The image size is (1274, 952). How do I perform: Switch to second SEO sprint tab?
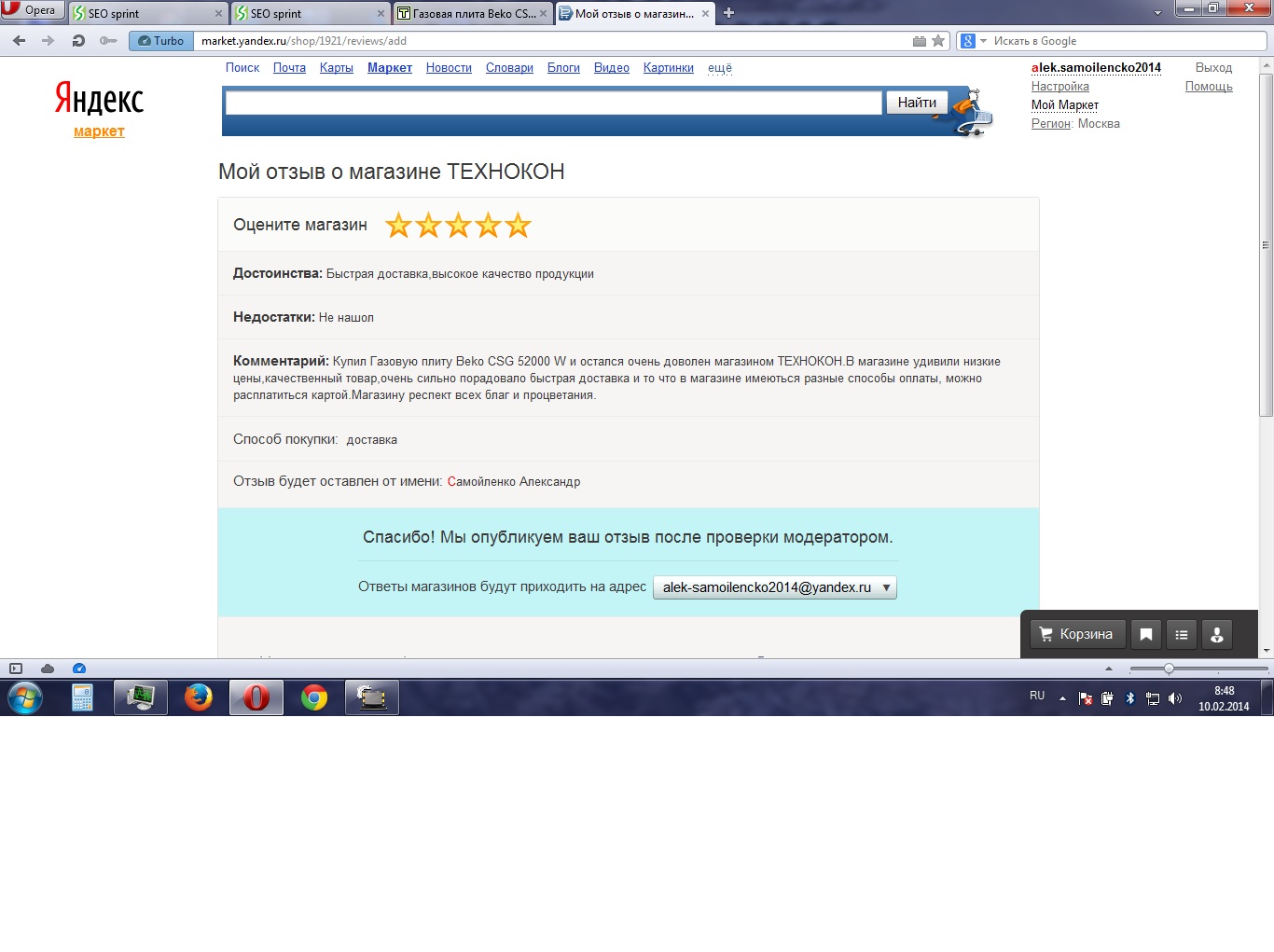click(310, 13)
